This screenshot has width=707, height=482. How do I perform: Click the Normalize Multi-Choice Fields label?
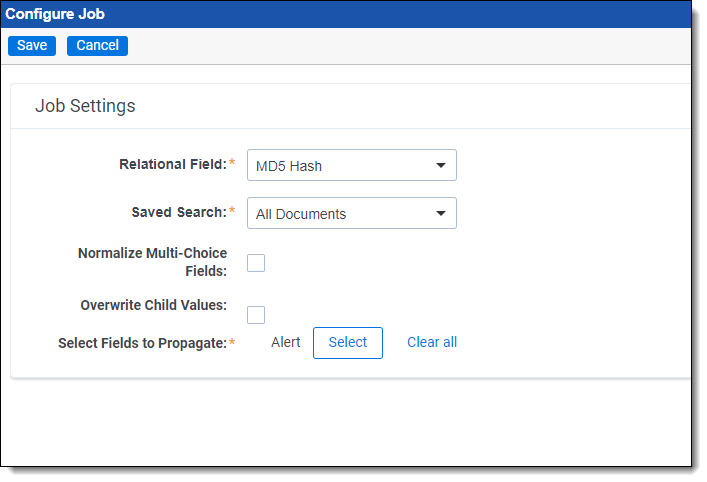tap(152, 262)
